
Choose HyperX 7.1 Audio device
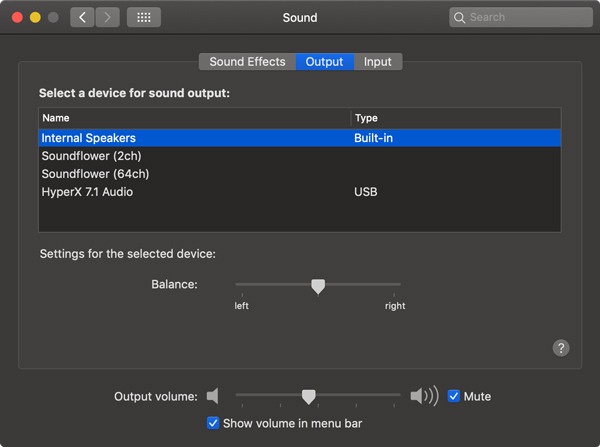pos(87,192)
